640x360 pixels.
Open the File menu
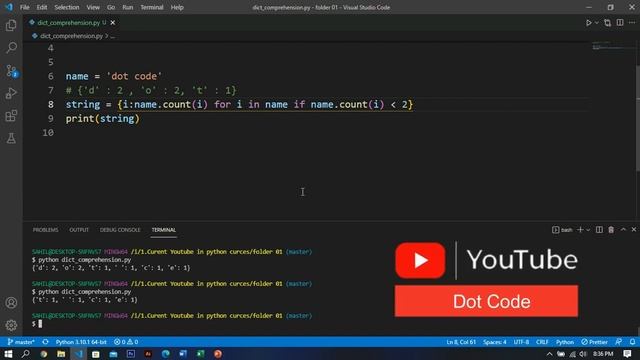click(x=24, y=7)
